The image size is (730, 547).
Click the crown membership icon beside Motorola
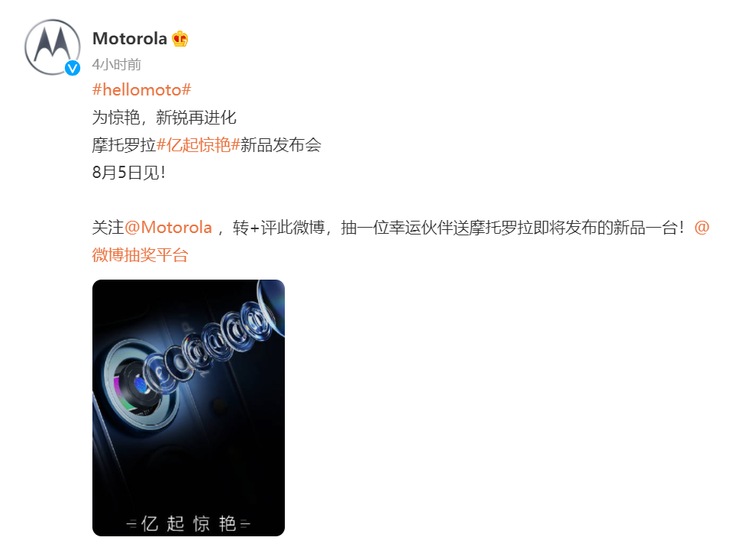pos(180,39)
